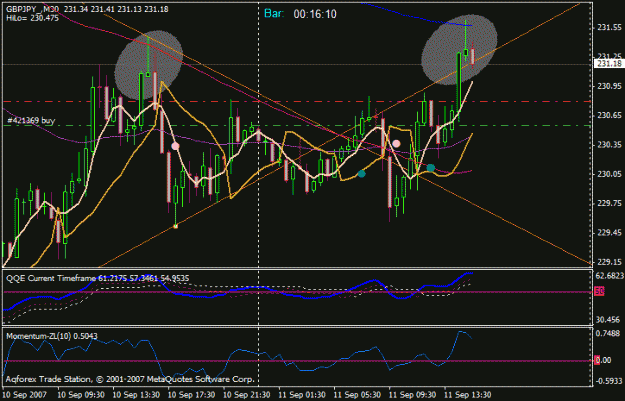The image size is (625, 401).
Task: Click the 11 Sep 09:30 time label
Action: point(412,395)
